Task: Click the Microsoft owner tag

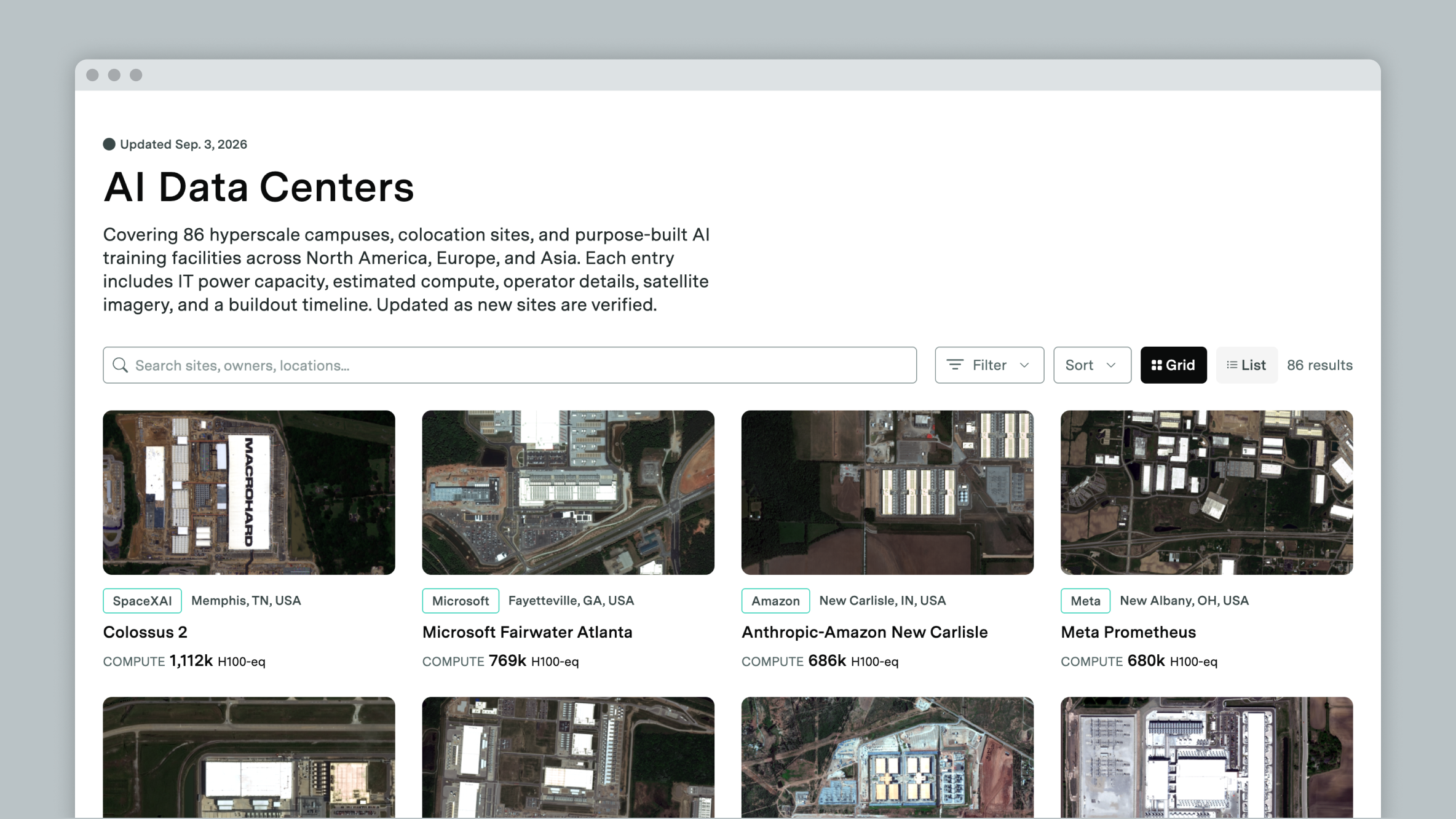Action: 461,601
